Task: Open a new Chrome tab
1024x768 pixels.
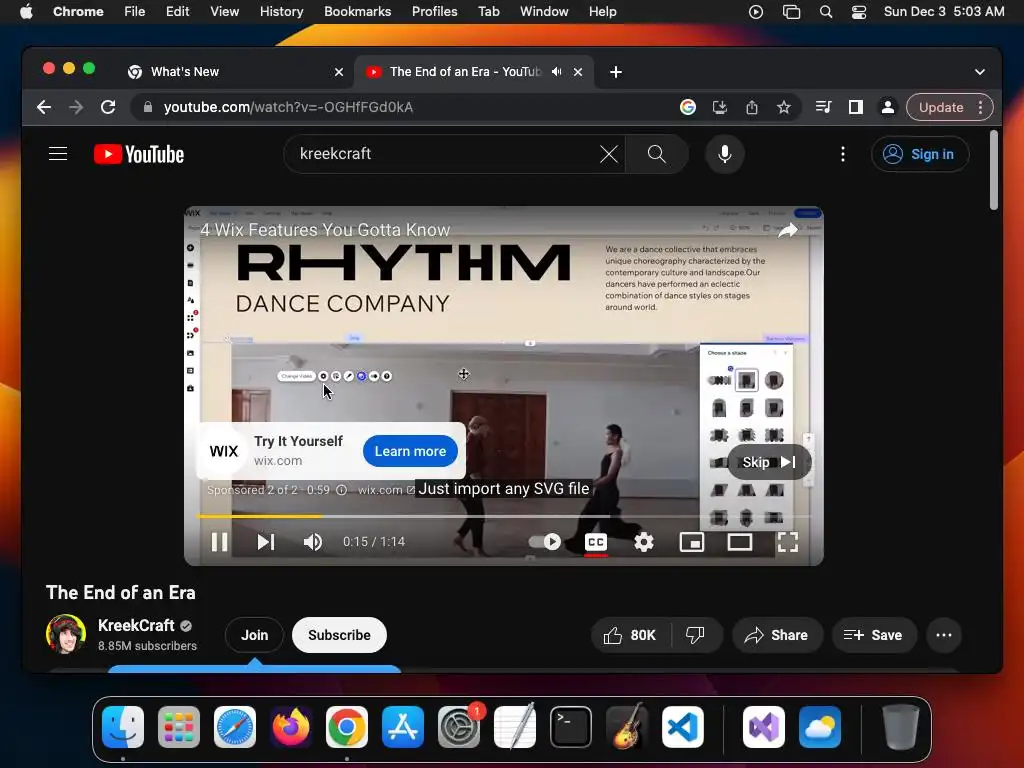Action: click(x=616, y=72)
